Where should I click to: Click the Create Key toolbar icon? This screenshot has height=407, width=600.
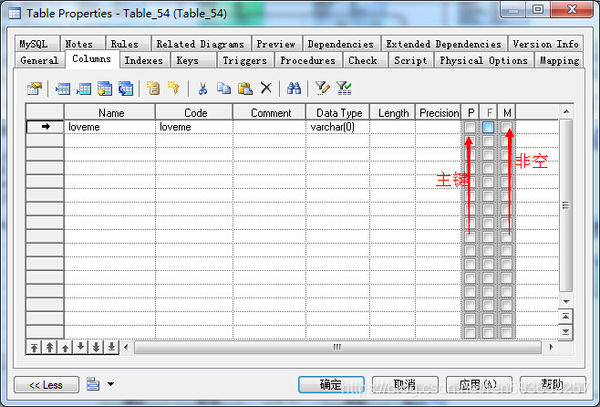pos(174,89)
